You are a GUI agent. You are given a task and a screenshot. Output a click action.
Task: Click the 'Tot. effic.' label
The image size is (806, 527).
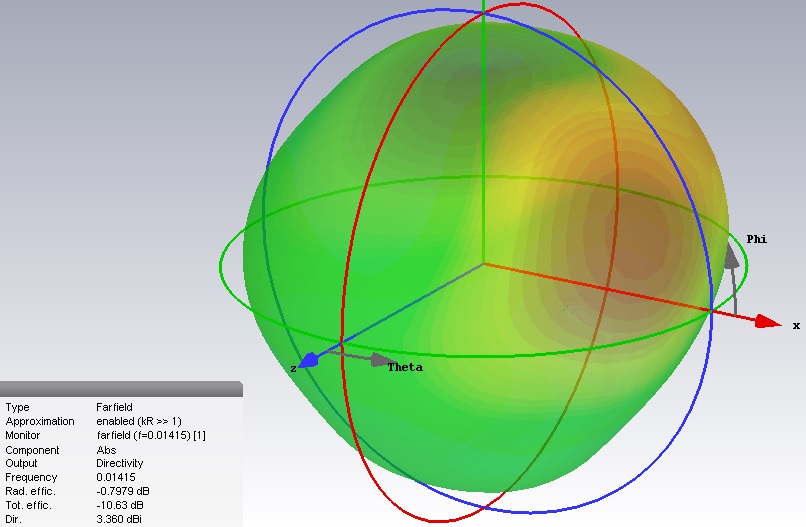click(x=28, y=505)
